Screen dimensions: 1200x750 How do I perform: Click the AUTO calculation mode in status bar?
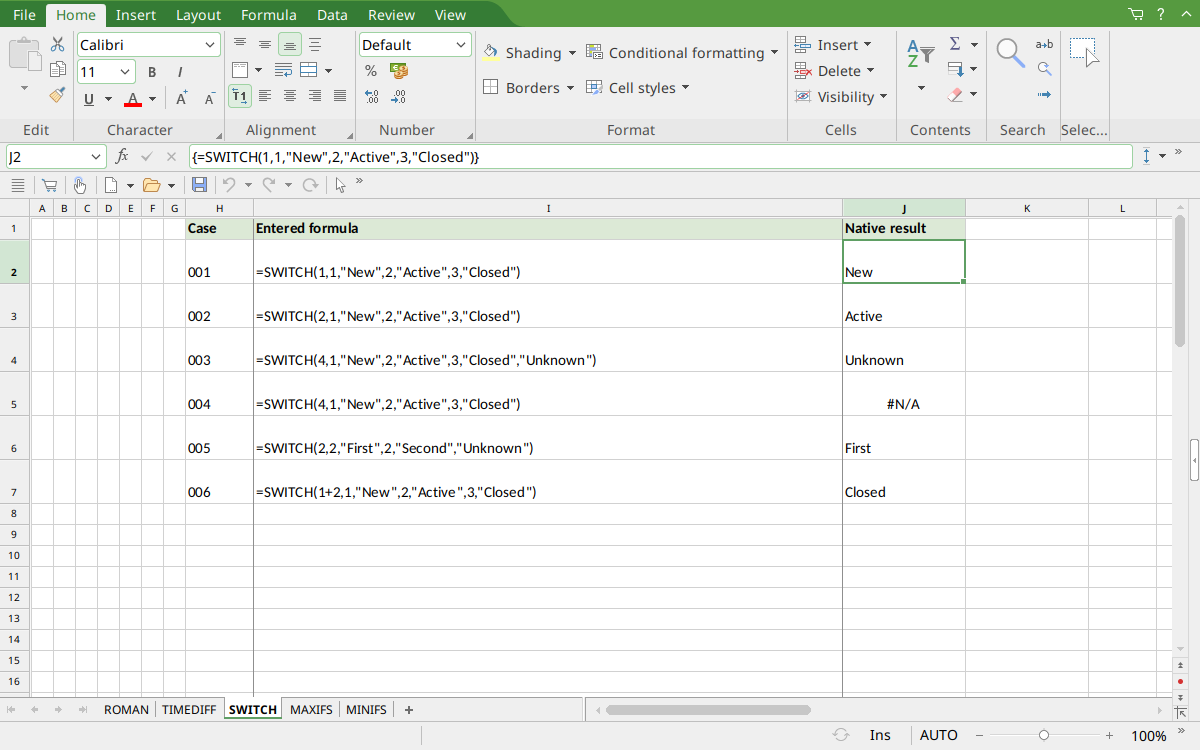click(938, 735)
